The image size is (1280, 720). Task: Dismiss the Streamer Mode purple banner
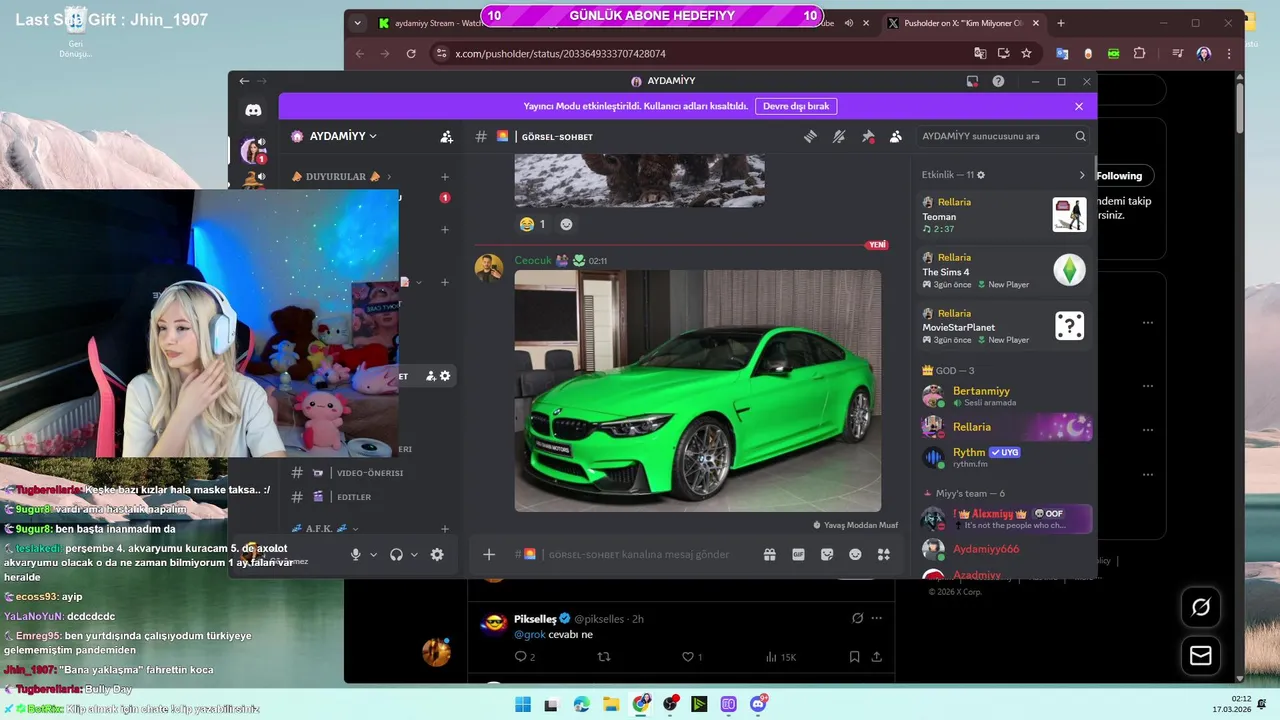[x=1079, y=106]
